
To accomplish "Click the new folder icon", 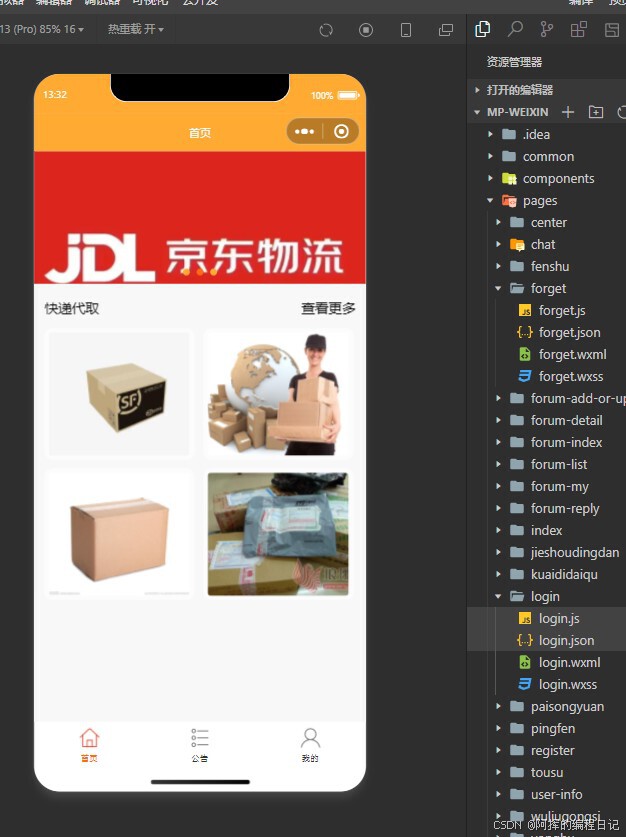I will (596, 112).
